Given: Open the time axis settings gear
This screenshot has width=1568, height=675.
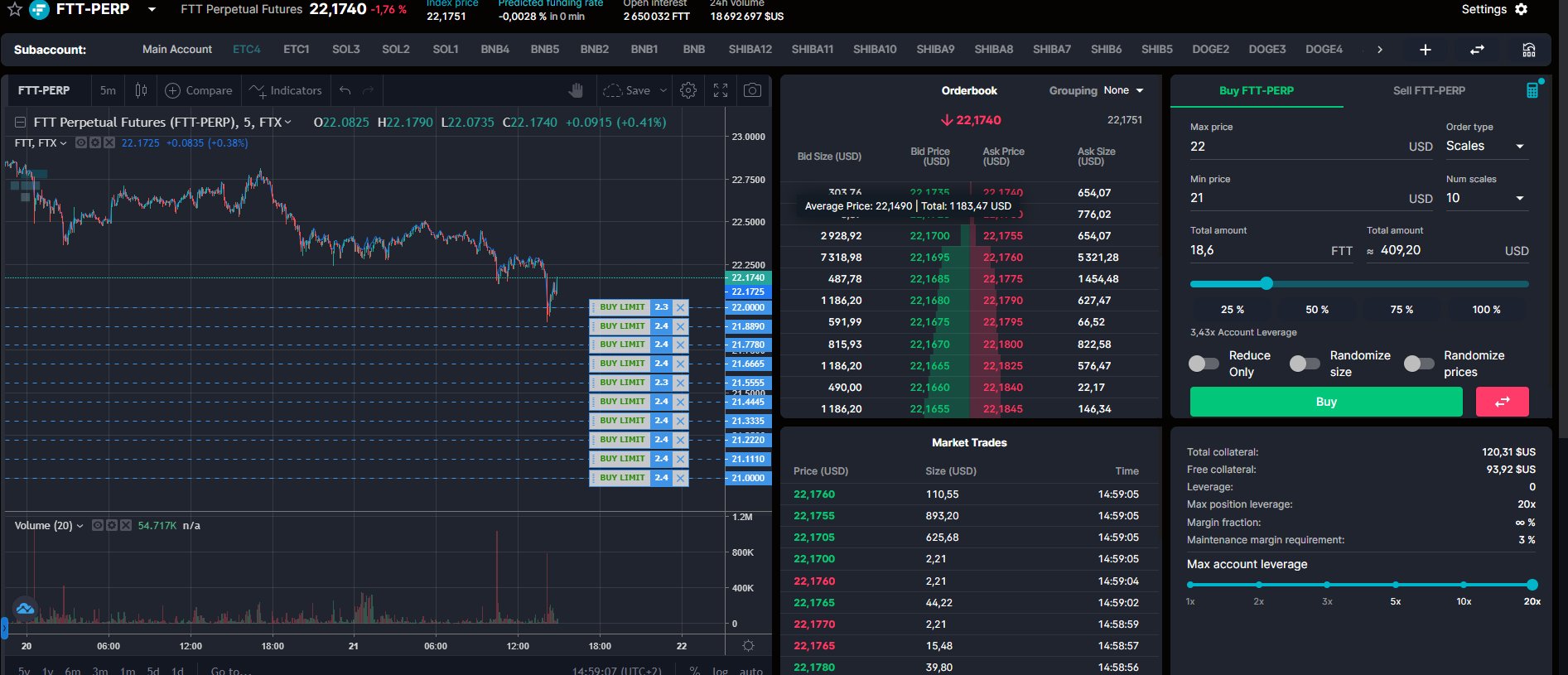Looking at the screenshot, I should [748, 646].
